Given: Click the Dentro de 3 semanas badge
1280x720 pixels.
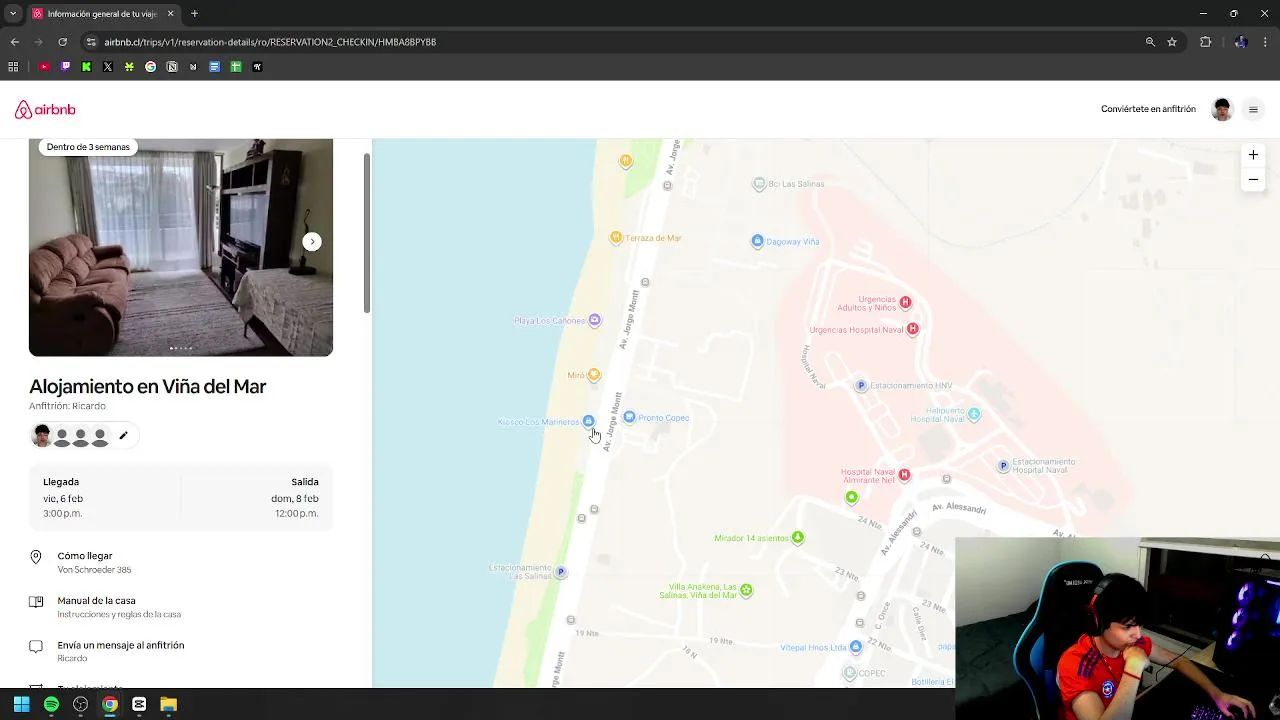Looking at the screenshot, I should coord(88,147).
